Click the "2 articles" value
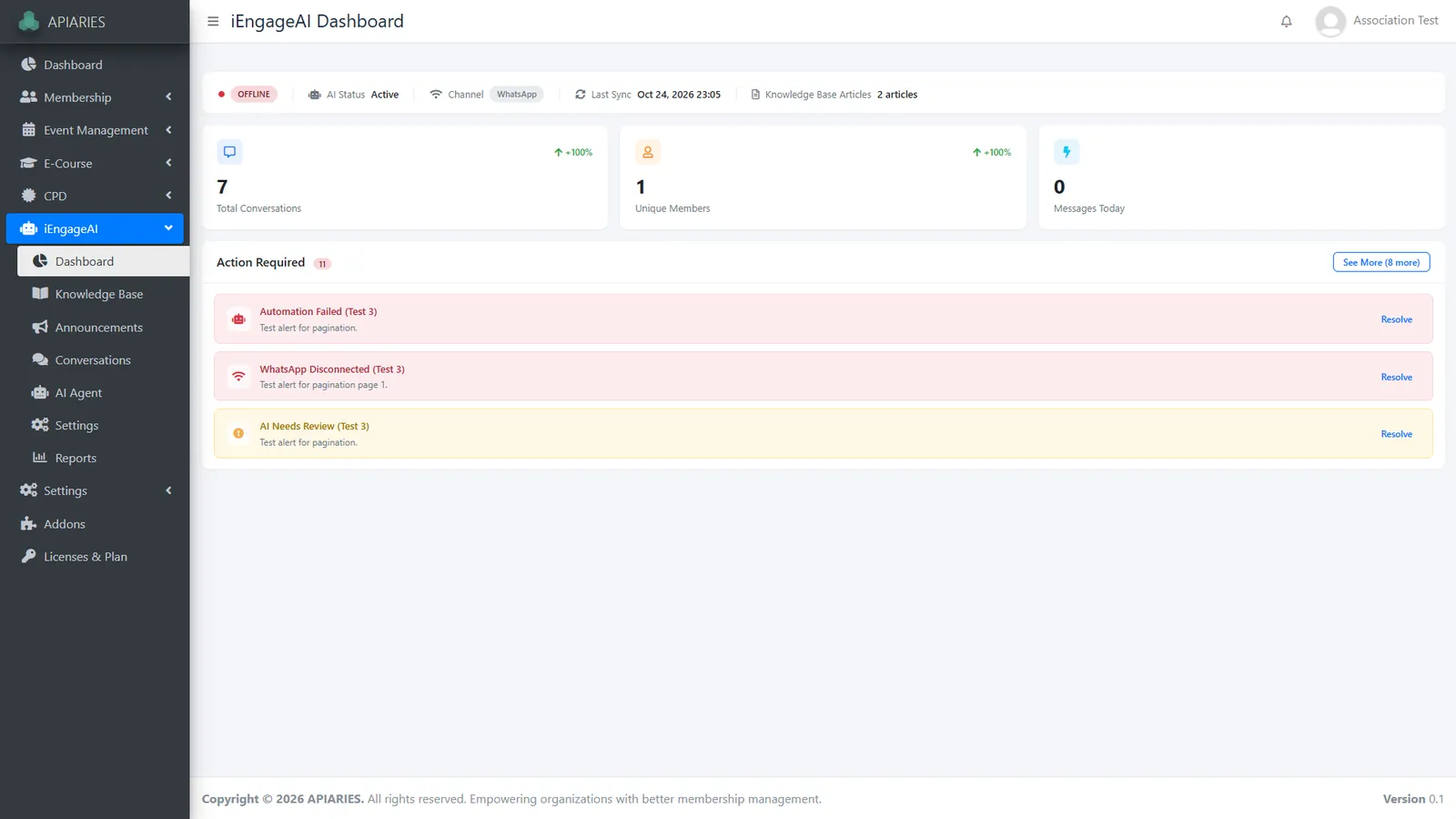This screenshot has height=819, width=1456. [x=897, y=95]
